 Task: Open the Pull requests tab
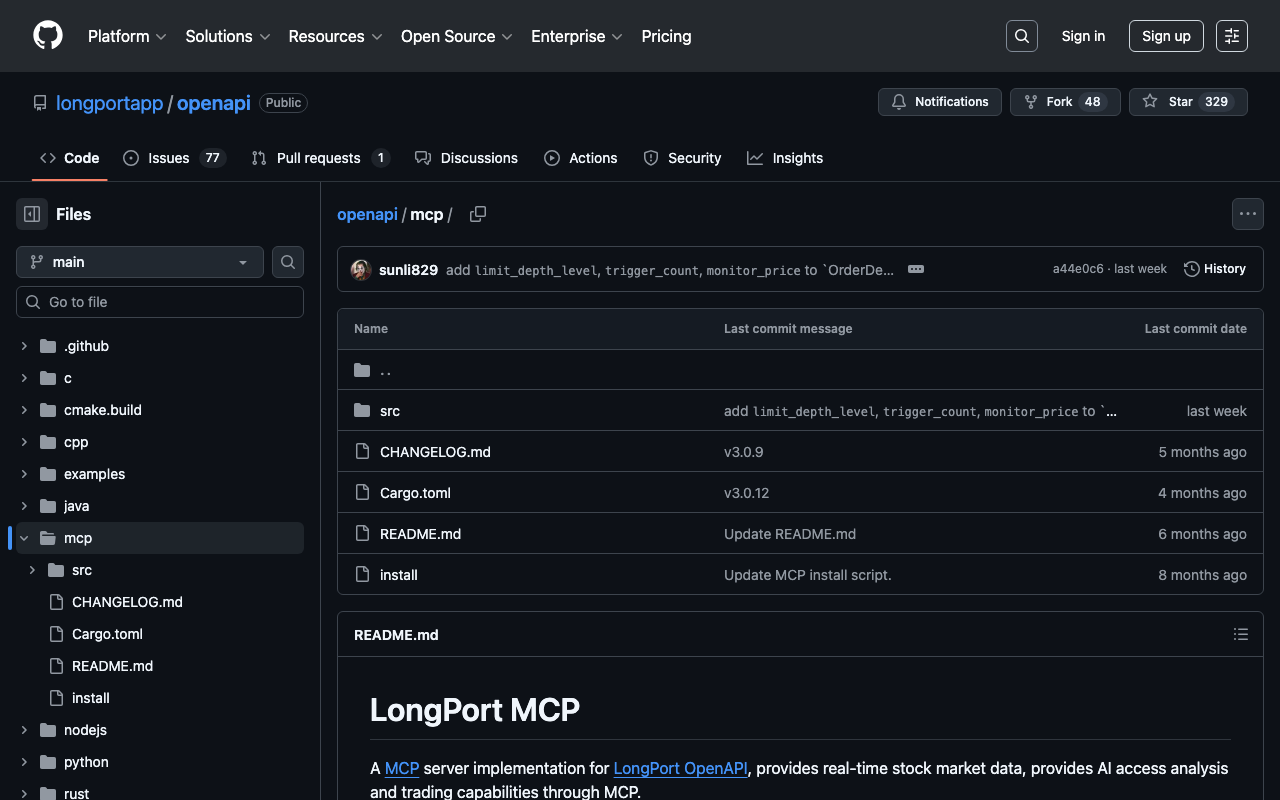318,158
